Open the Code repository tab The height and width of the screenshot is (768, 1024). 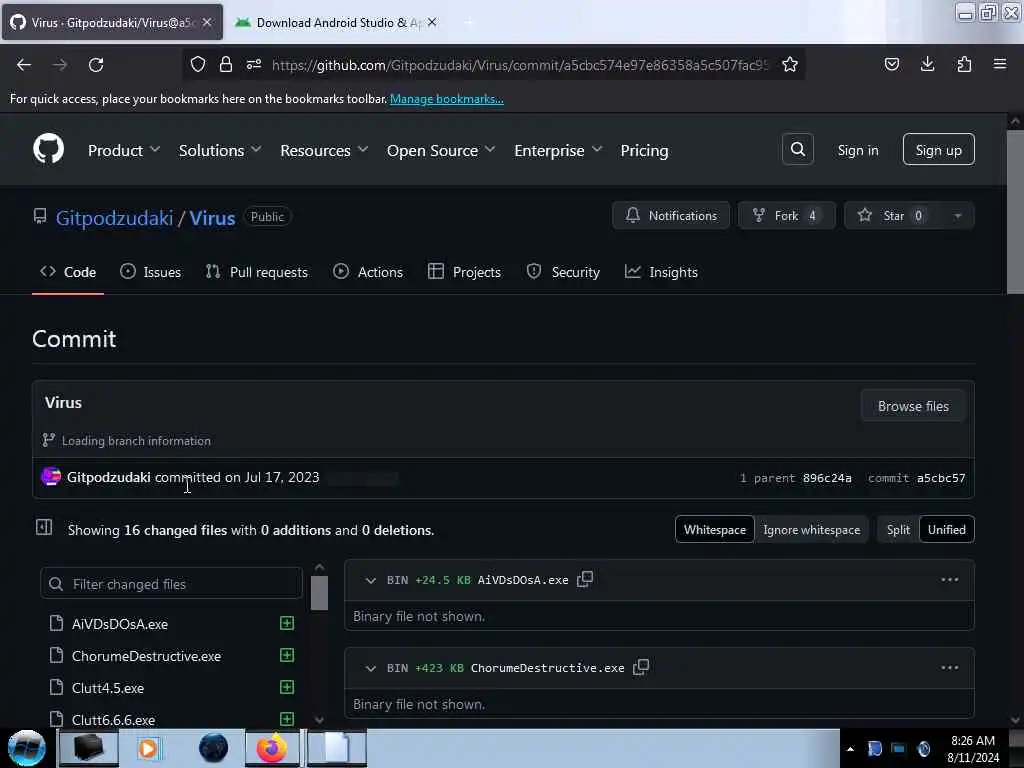click(x=68, y=272)
